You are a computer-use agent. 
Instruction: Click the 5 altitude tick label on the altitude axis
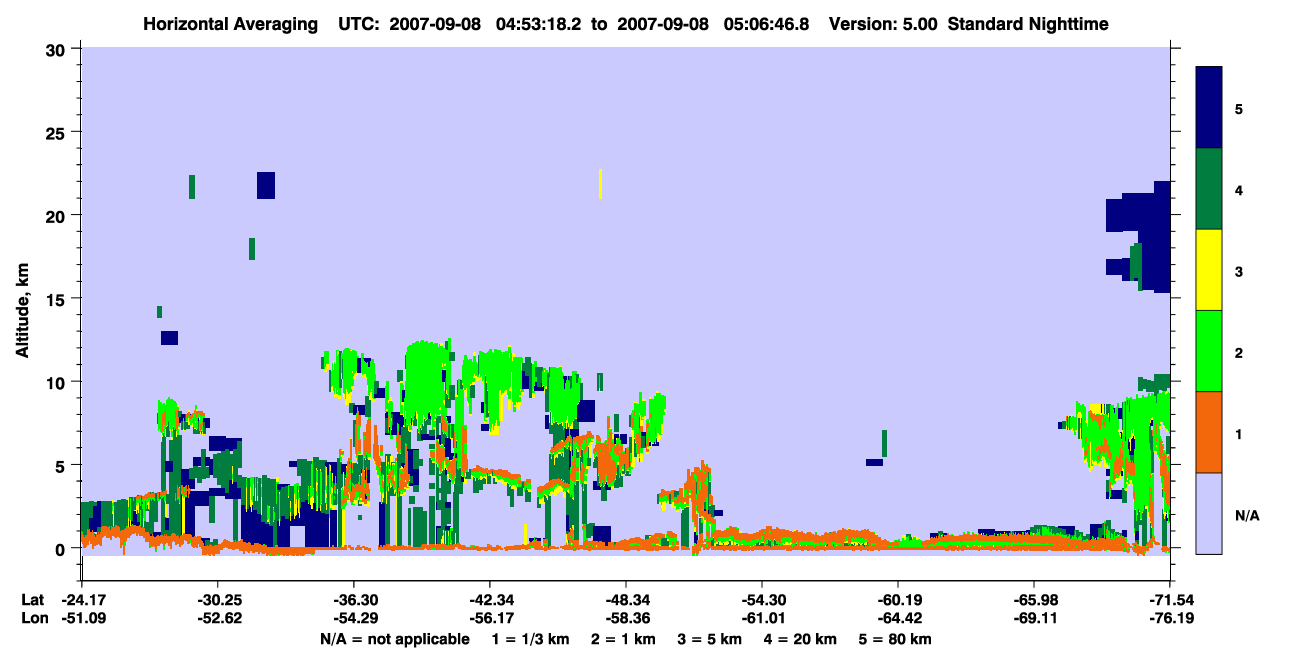[x=62, y=465]
